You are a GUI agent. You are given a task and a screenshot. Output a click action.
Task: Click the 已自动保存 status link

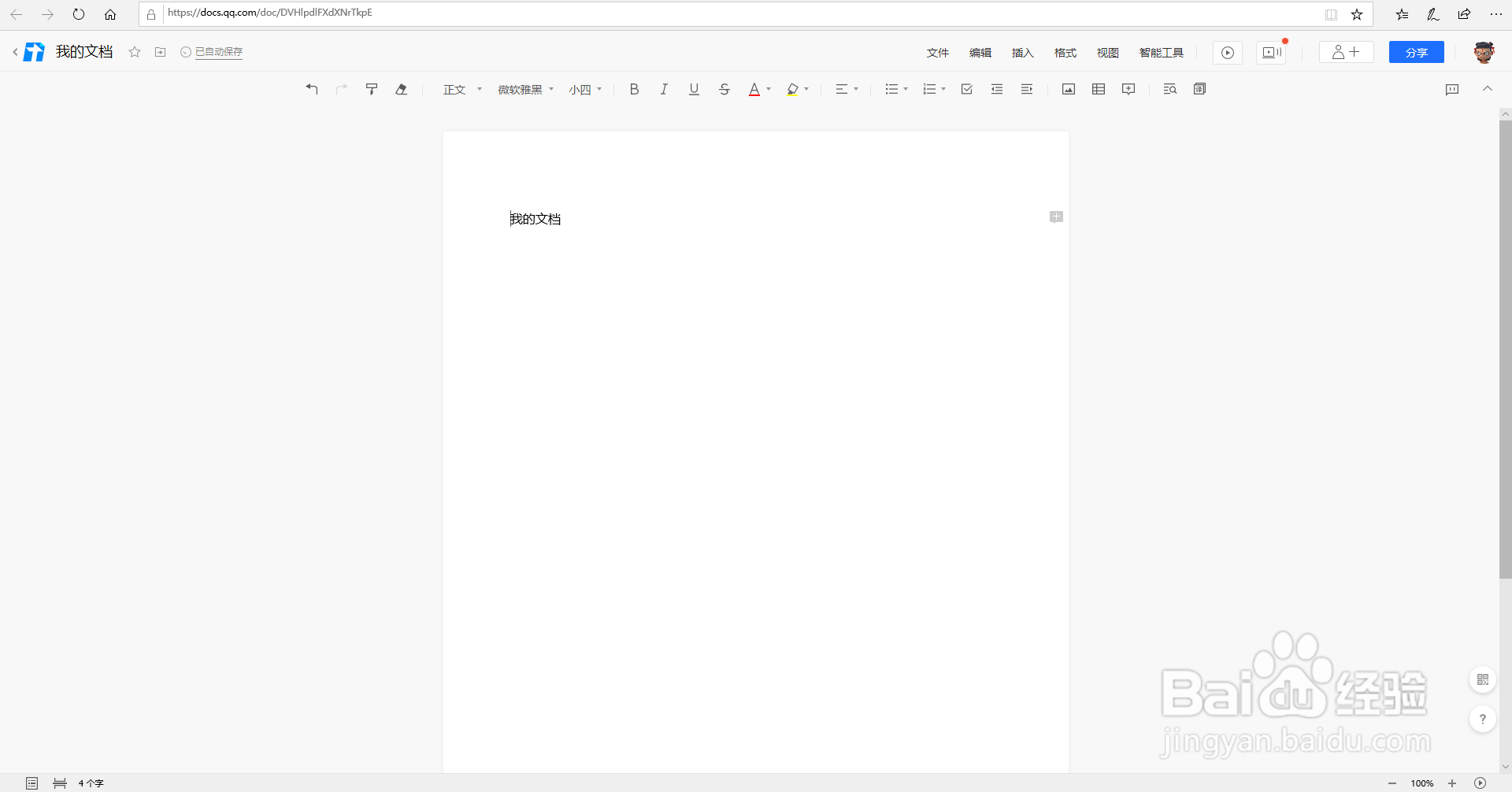click(x=219, y=52)
